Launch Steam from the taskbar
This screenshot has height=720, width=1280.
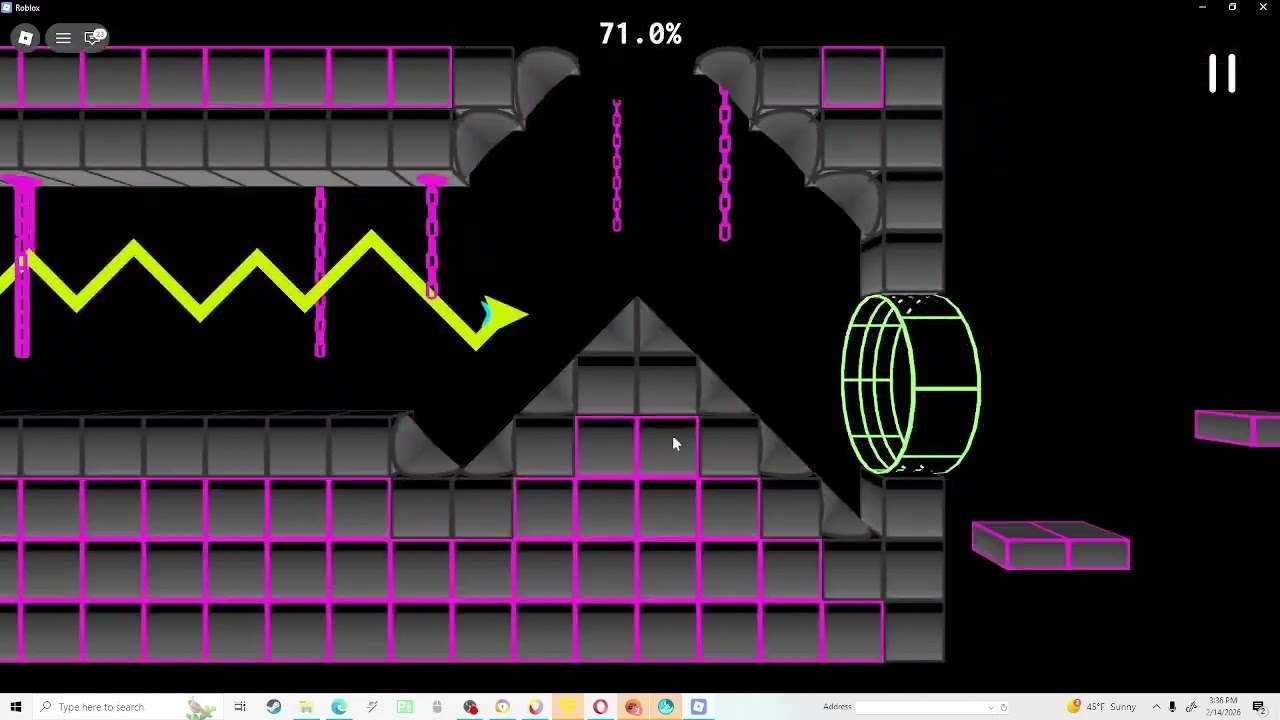click(273, 707)
